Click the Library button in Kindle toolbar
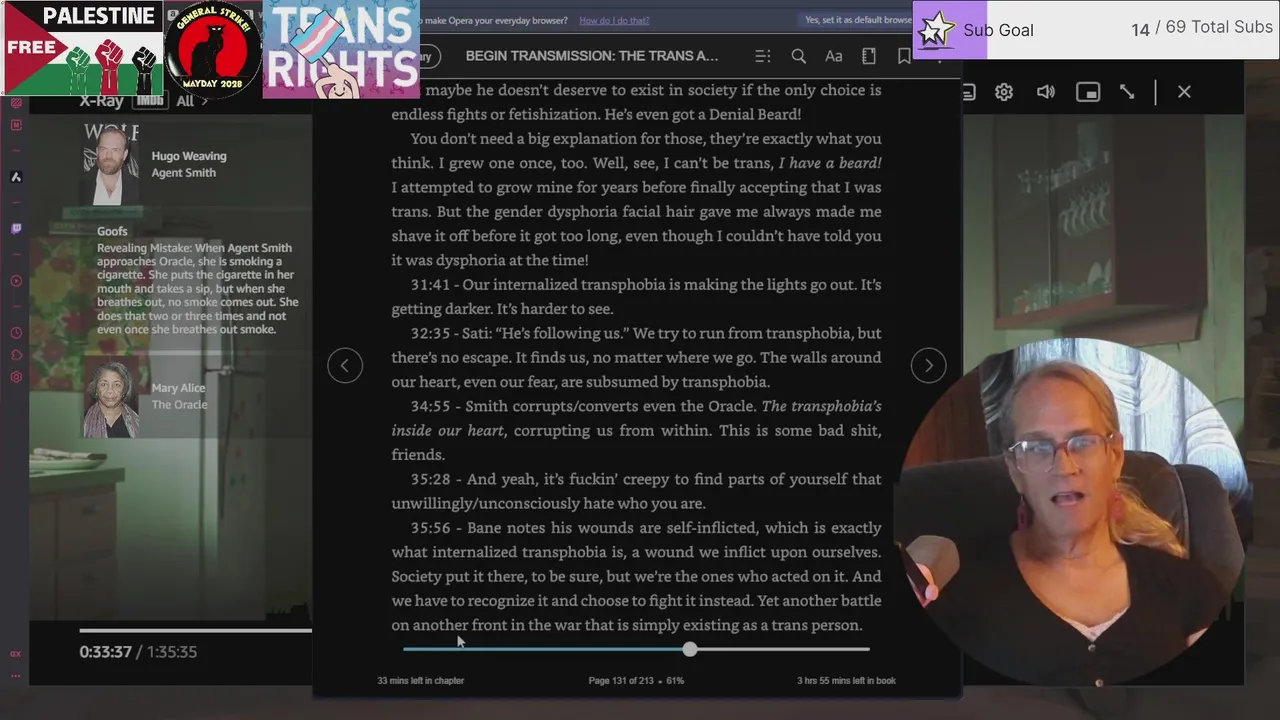 [x=430, y=57]
